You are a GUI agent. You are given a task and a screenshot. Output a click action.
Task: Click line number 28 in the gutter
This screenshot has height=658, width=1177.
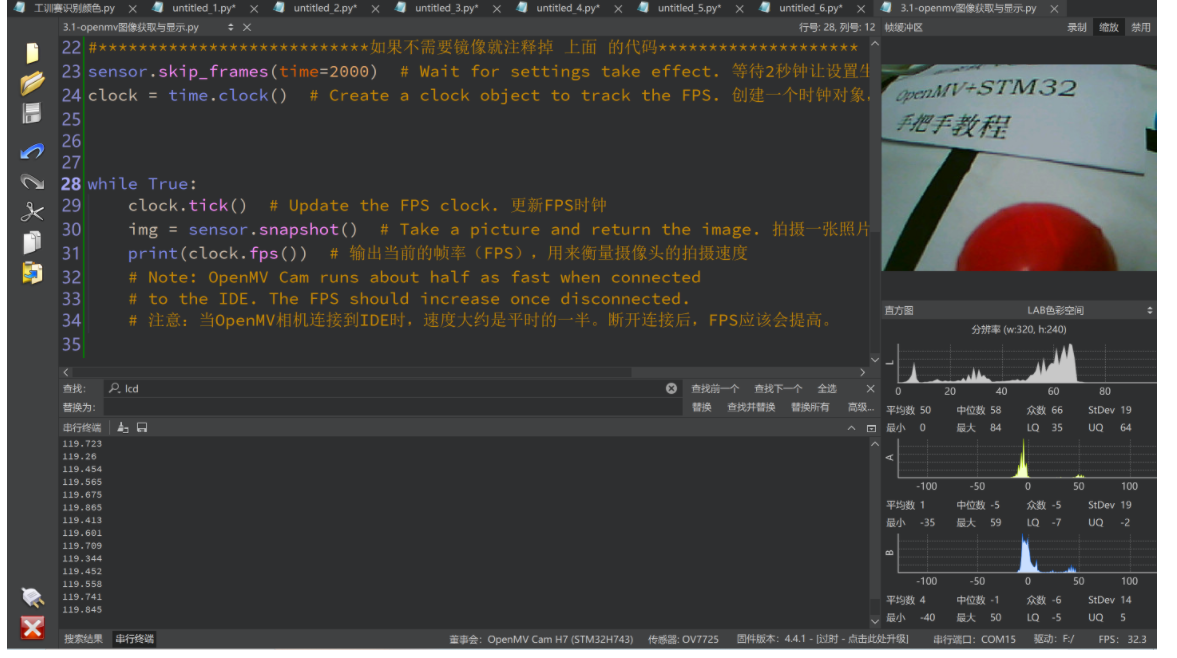tap(71, 184)
